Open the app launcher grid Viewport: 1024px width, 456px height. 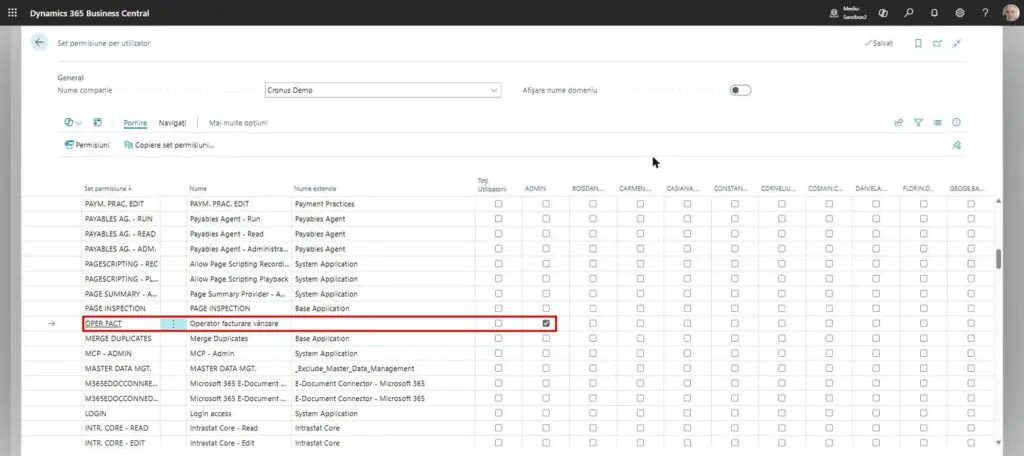[x=12, y=13]
